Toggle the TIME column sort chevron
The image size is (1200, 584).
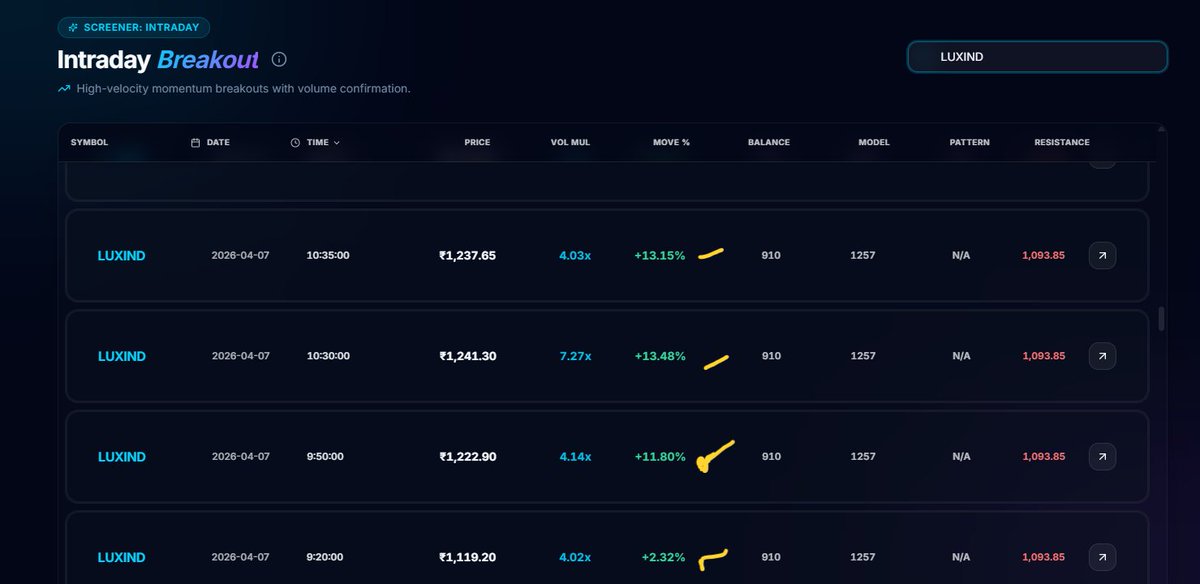click(x=336, y=143)
